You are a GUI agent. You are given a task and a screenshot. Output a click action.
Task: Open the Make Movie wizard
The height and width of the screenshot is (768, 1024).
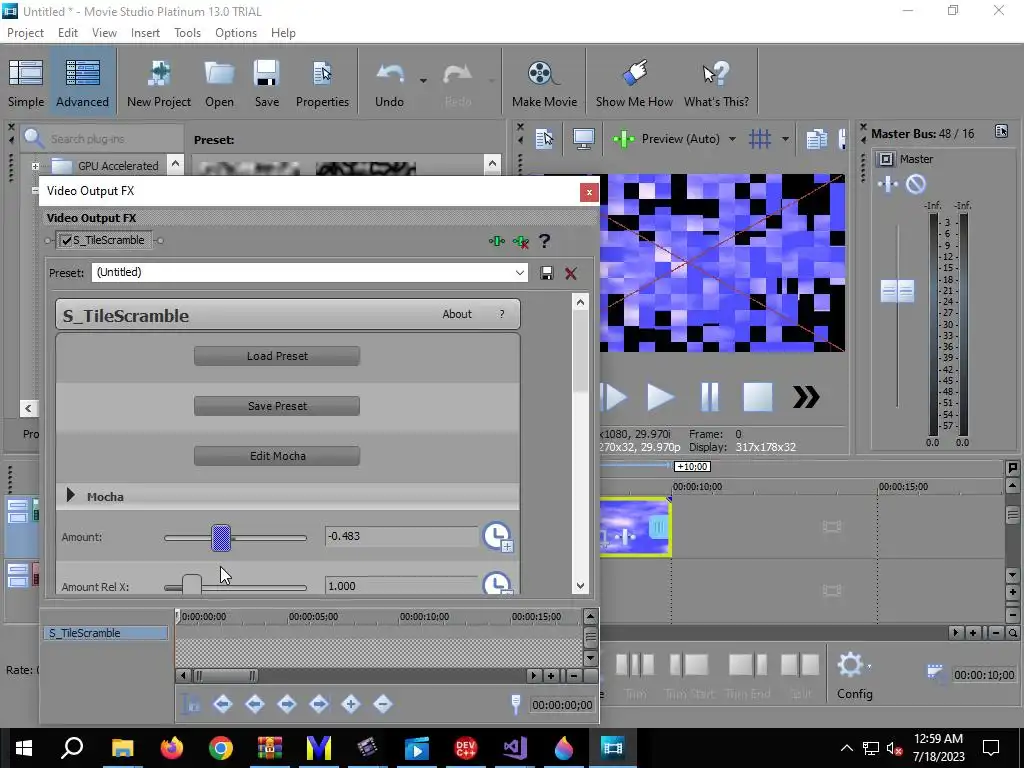(544, 84)
